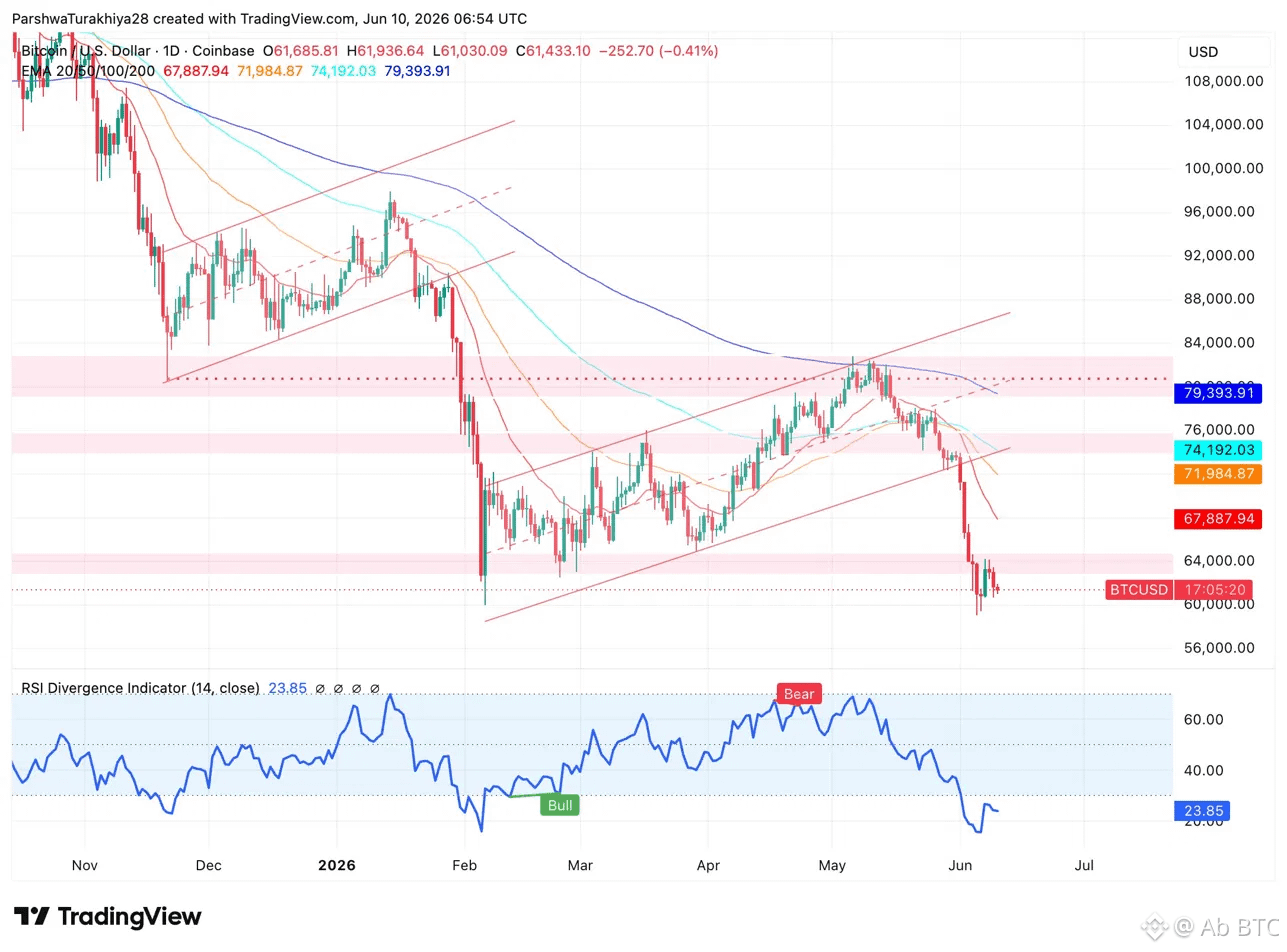
Task: Click the low price L61,030.09 in header
Action: click(469, 51)
